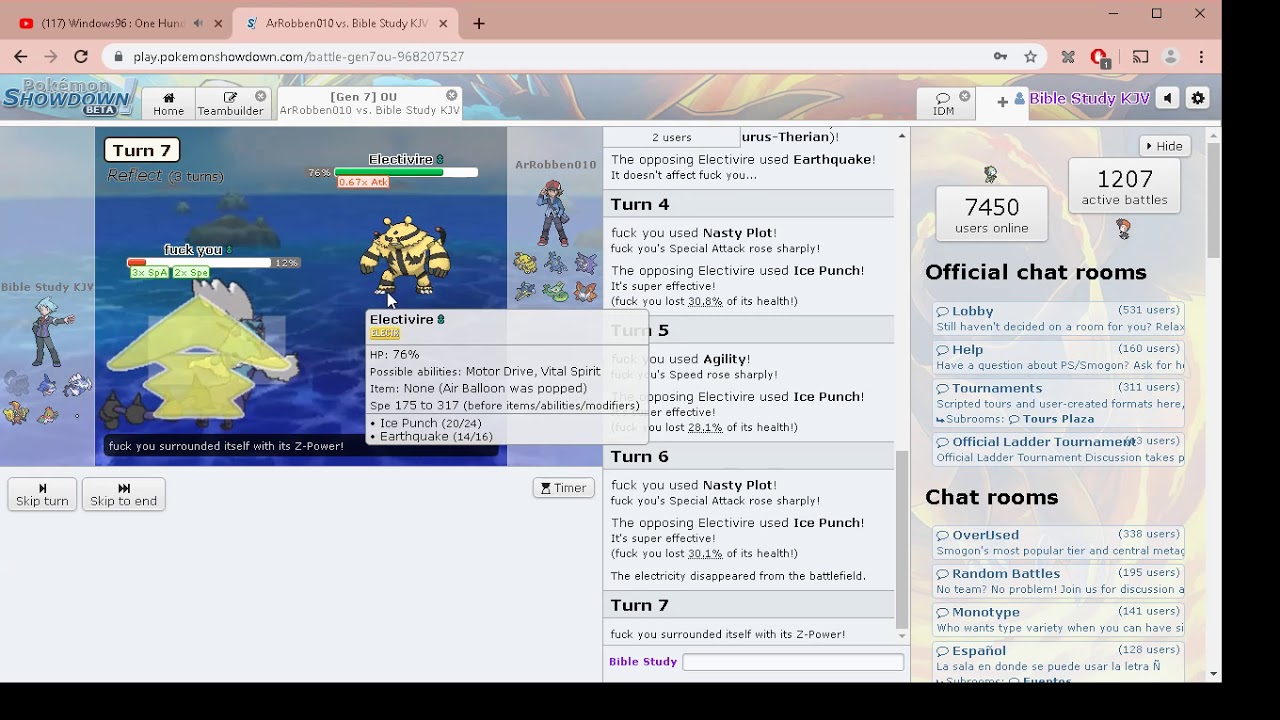The image size is (1280, 720).
Task: Select Bible Study KJV trainer avatar
Action: tap(47, 332)
